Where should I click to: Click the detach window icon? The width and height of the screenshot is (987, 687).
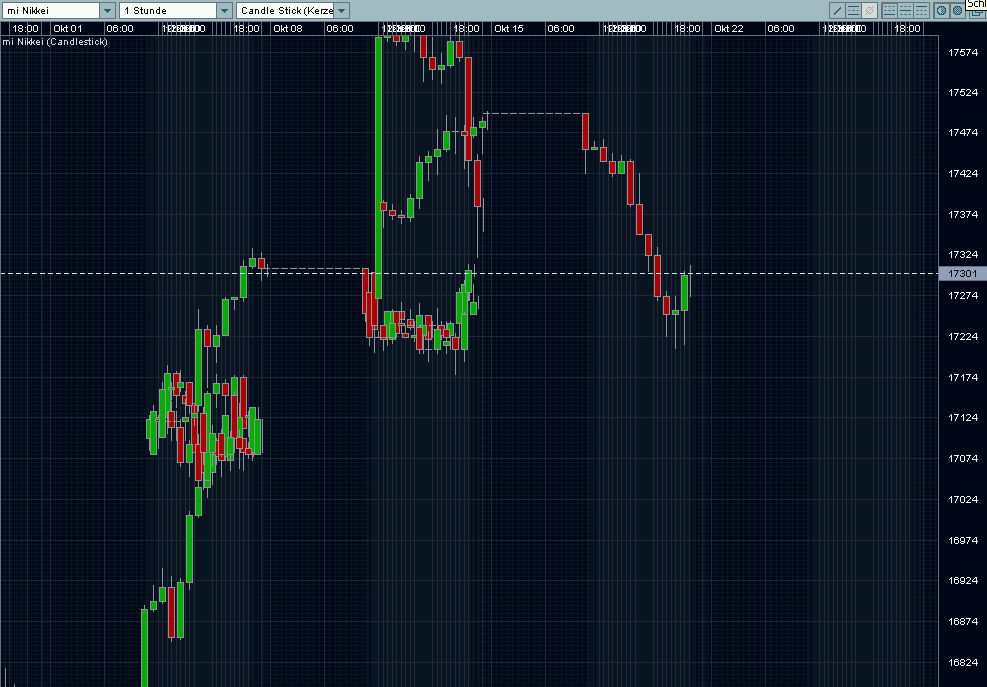point(978,13)
